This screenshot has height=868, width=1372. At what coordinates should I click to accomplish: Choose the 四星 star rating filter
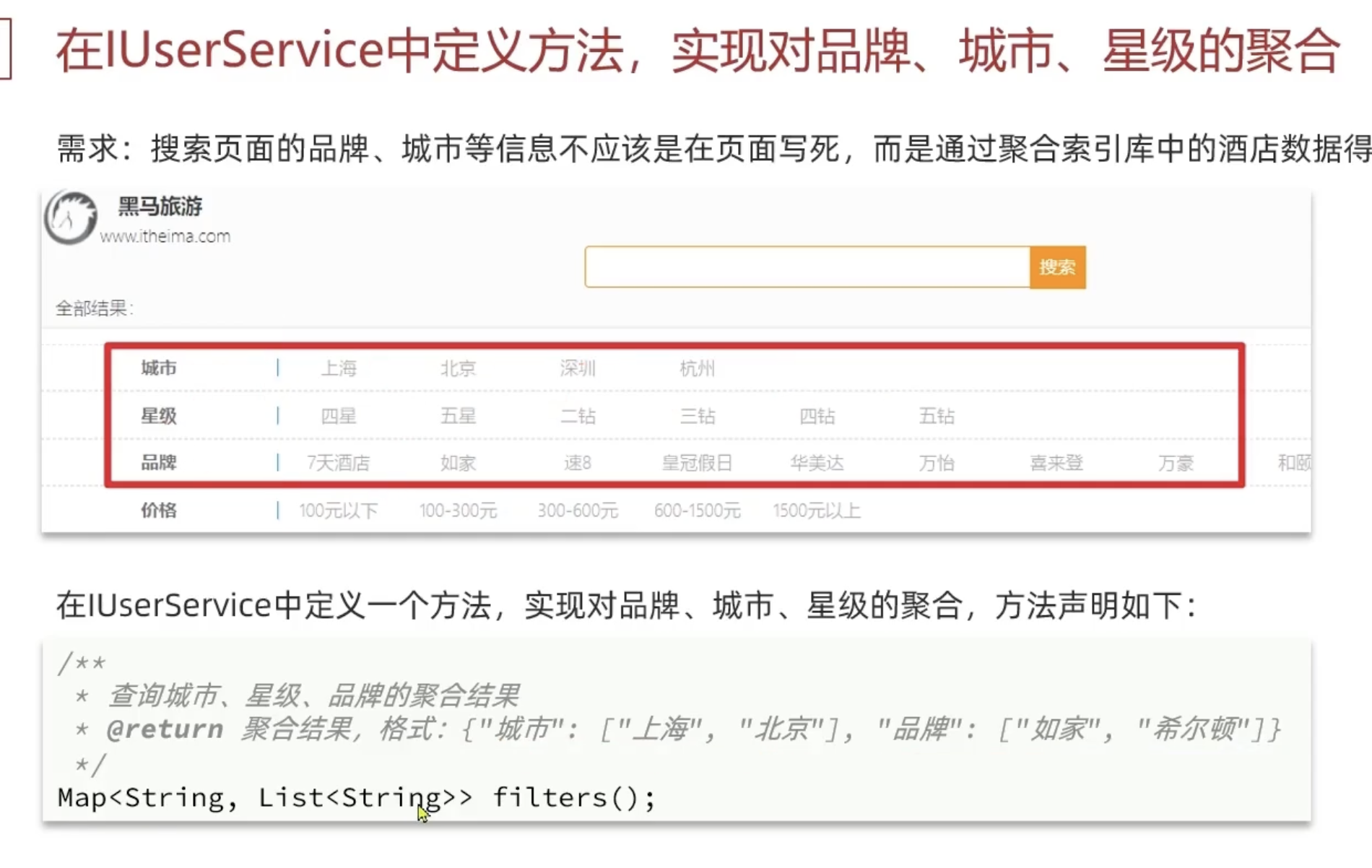(x=339, y=416)
